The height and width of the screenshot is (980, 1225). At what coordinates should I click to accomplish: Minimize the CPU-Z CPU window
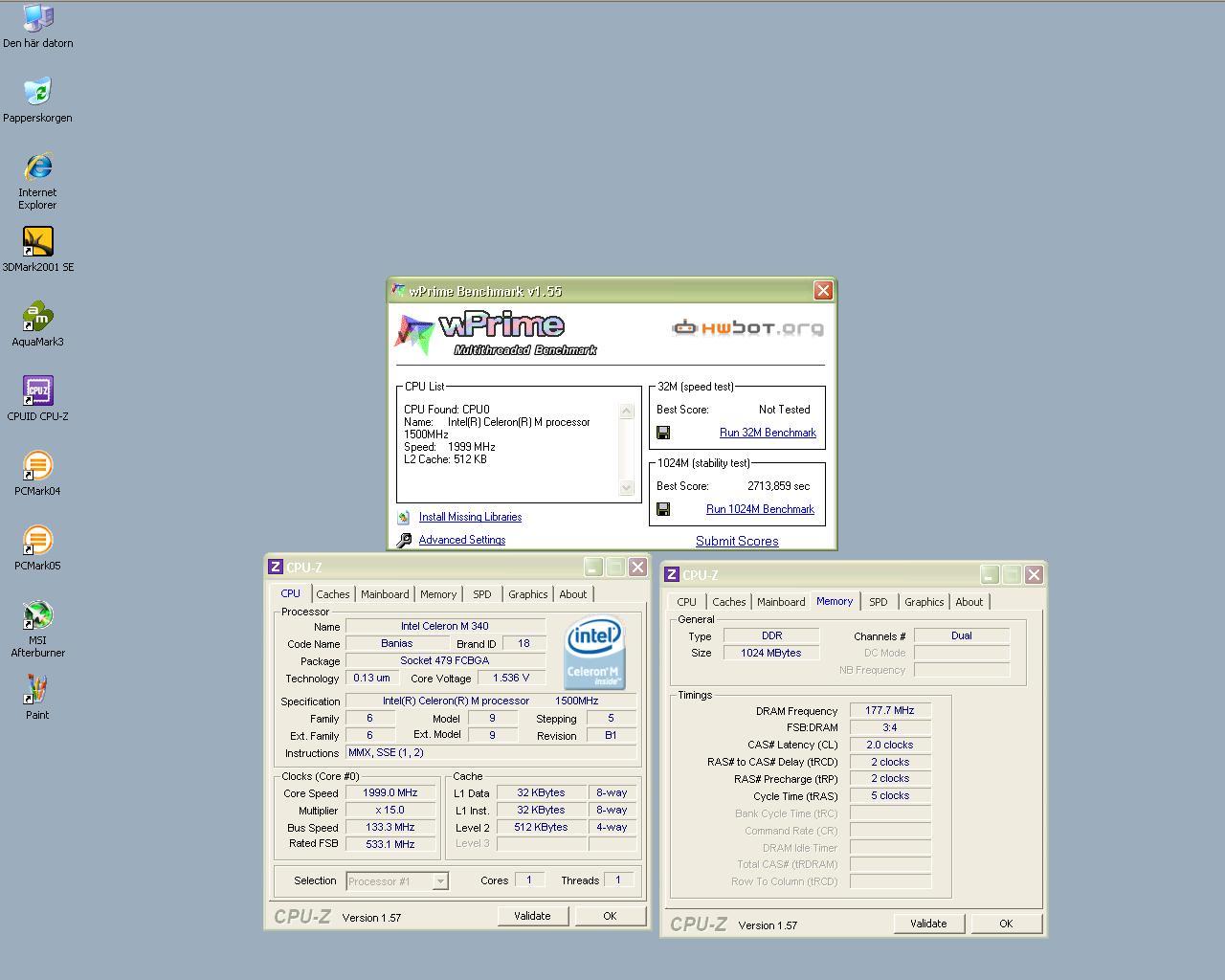coord(593,567)
